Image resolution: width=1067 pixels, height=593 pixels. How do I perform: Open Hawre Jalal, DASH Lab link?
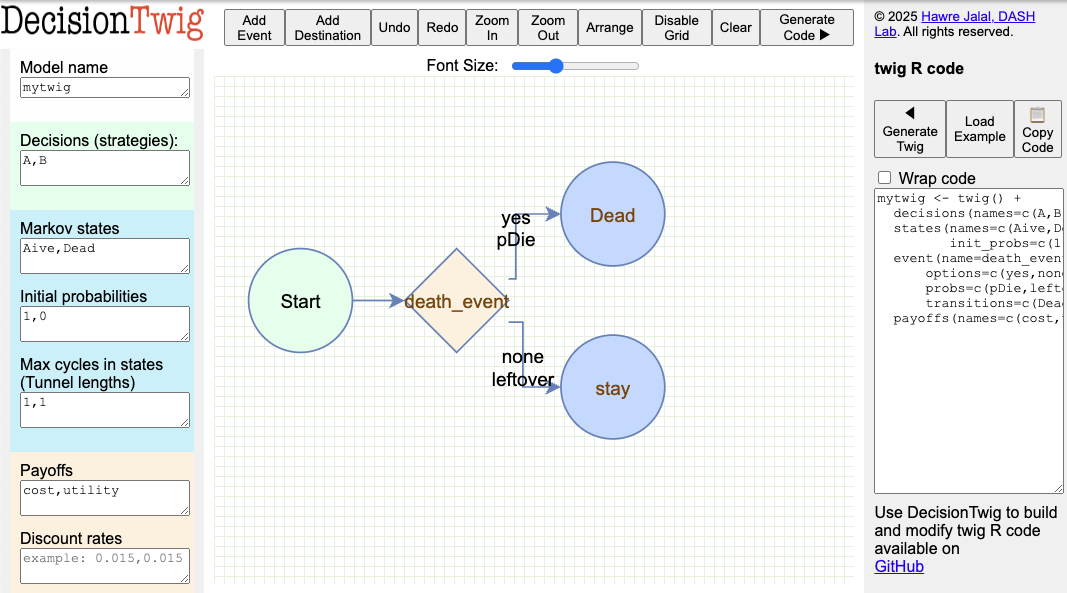point(977,17)
